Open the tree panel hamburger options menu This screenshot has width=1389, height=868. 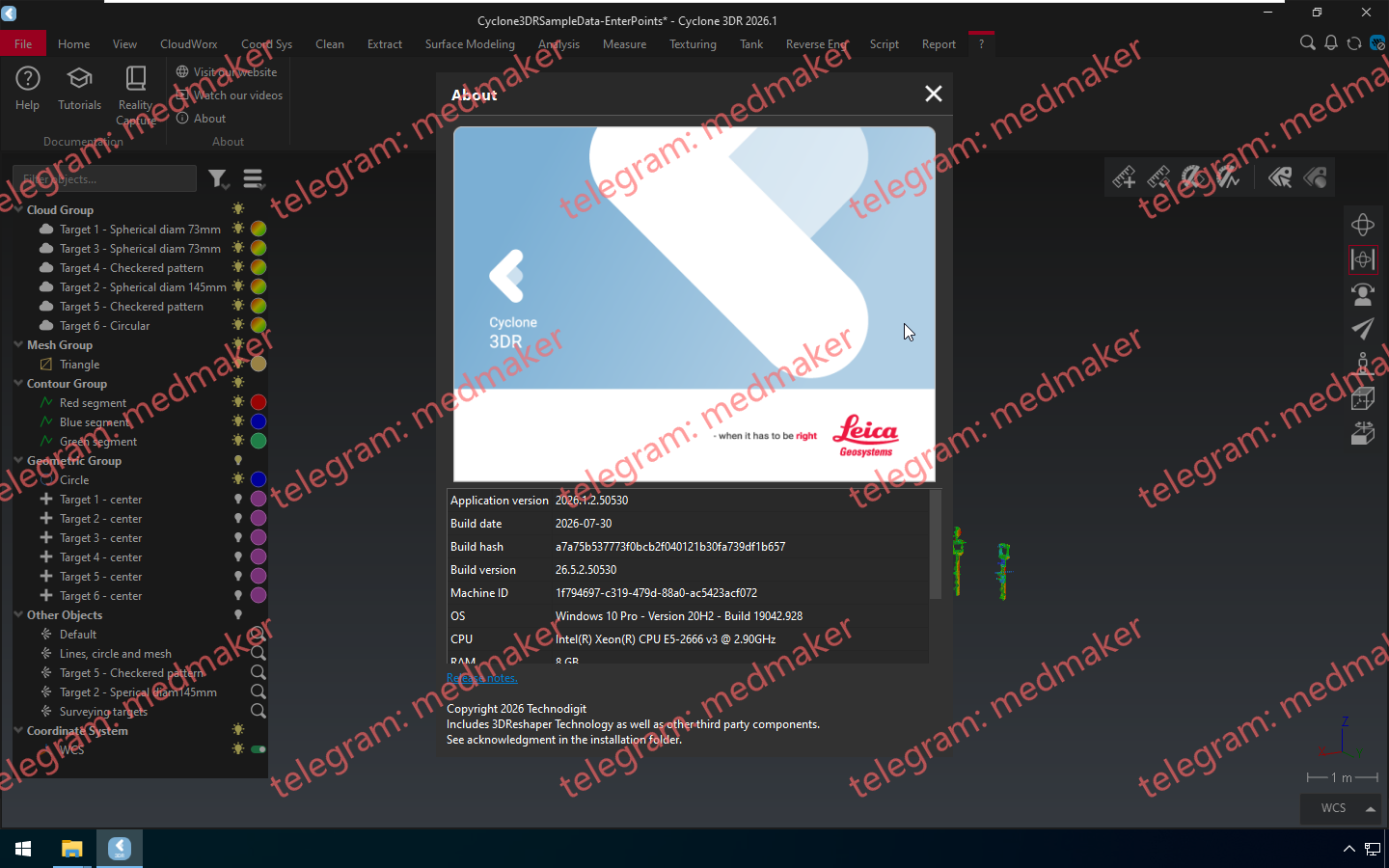[x=253, y=178]
